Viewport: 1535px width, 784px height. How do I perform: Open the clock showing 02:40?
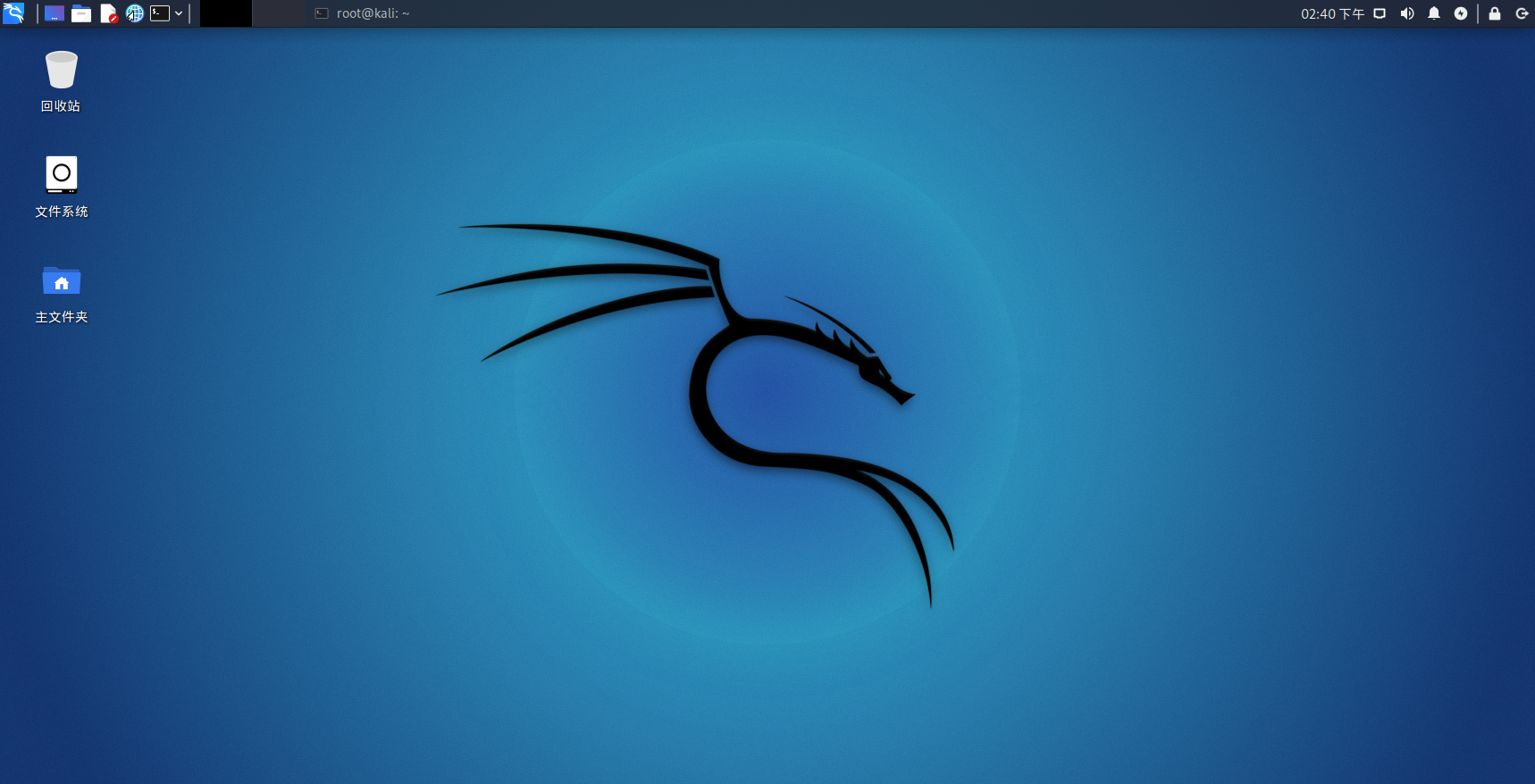(1331, 13)
